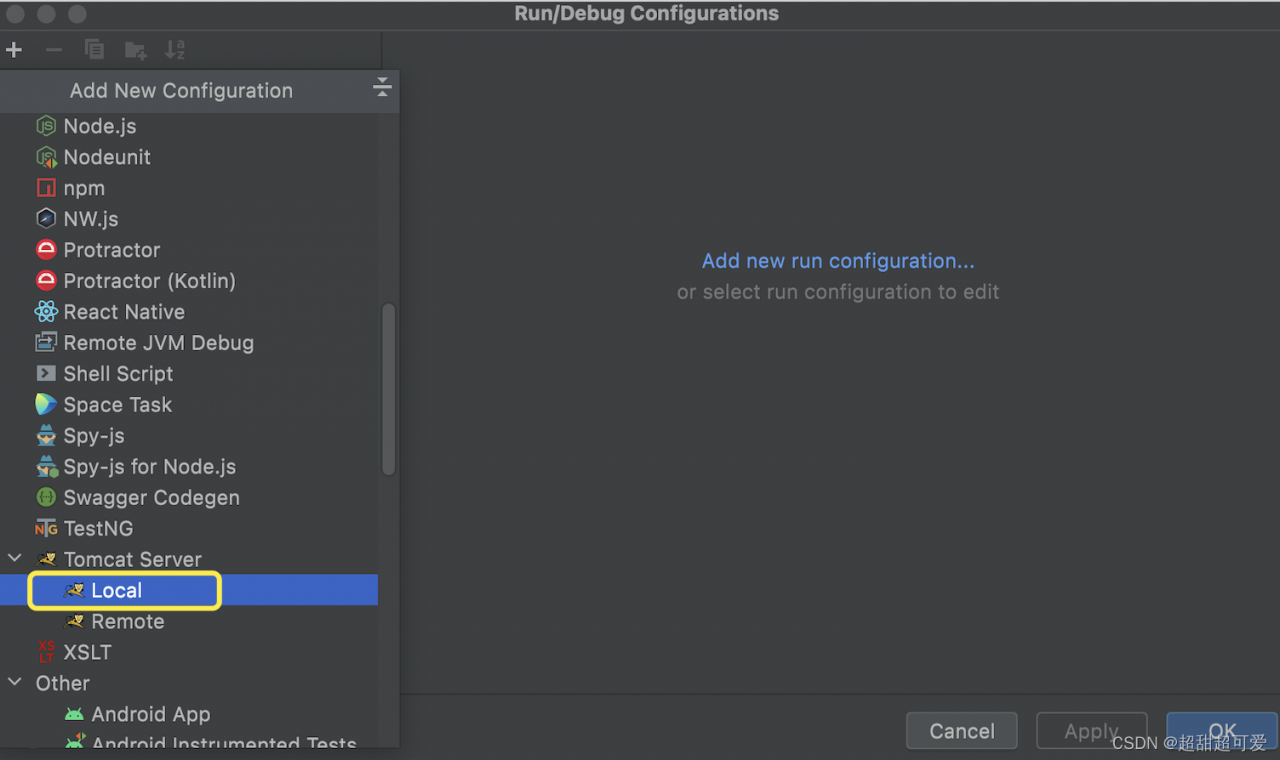Collapse the Tomcat Server group chevron

click(x=15, y=559)
